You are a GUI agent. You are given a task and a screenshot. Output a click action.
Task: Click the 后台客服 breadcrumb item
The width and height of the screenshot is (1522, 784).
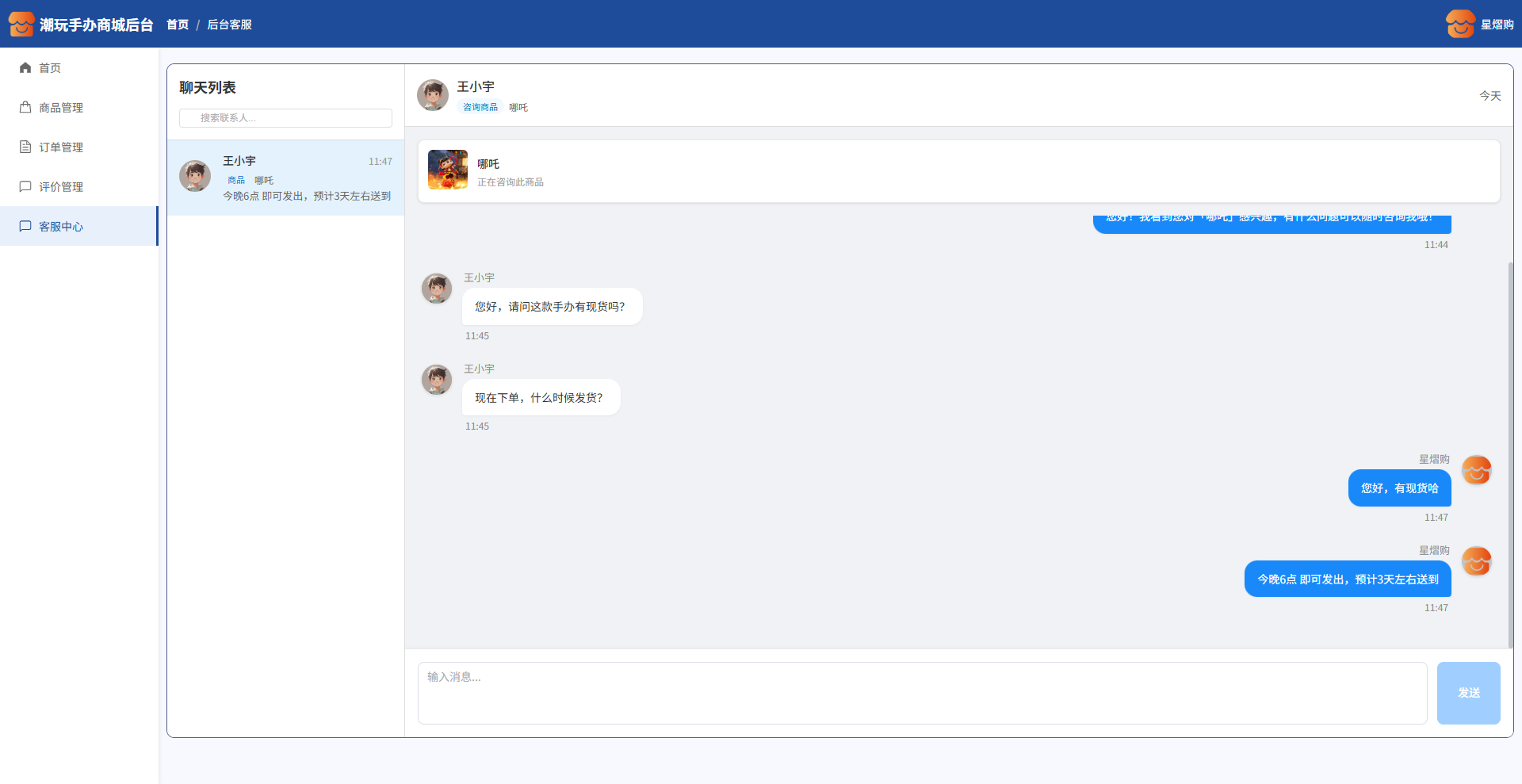click(229, 25)
